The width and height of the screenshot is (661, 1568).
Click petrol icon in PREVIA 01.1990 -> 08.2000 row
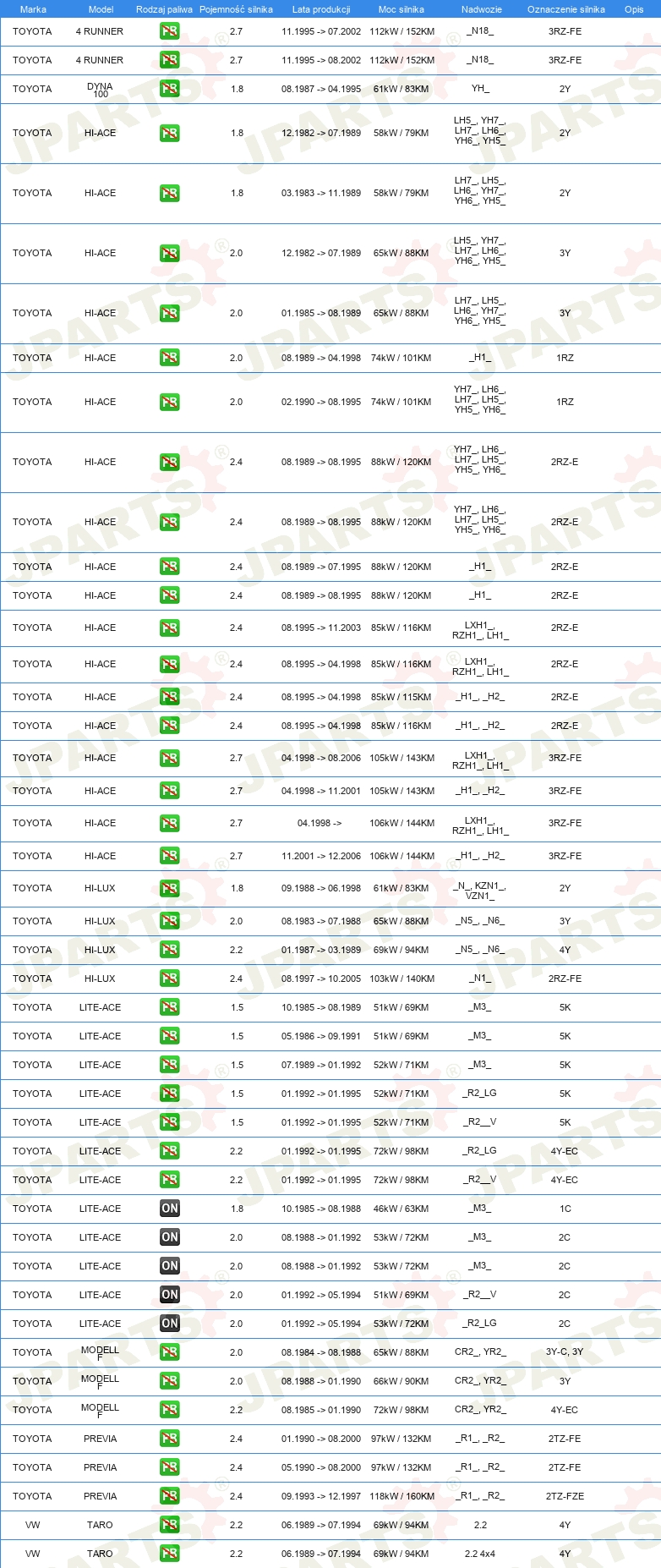click(x=170, y=1439)
